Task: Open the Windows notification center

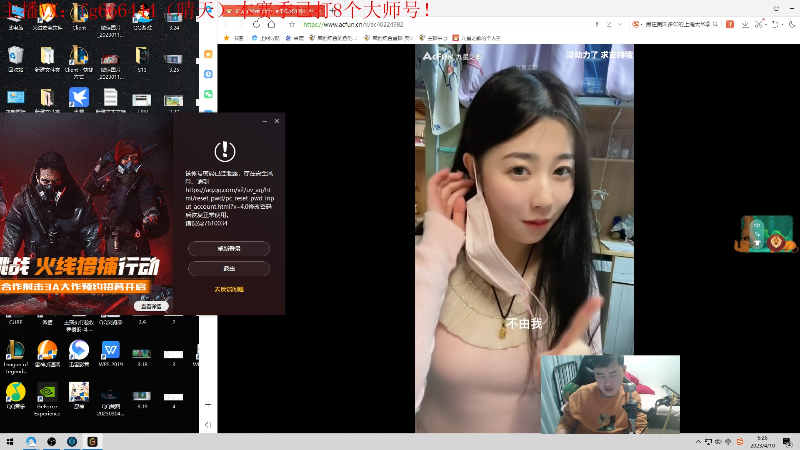Action: pyautogui.click(x=787, y=442)
